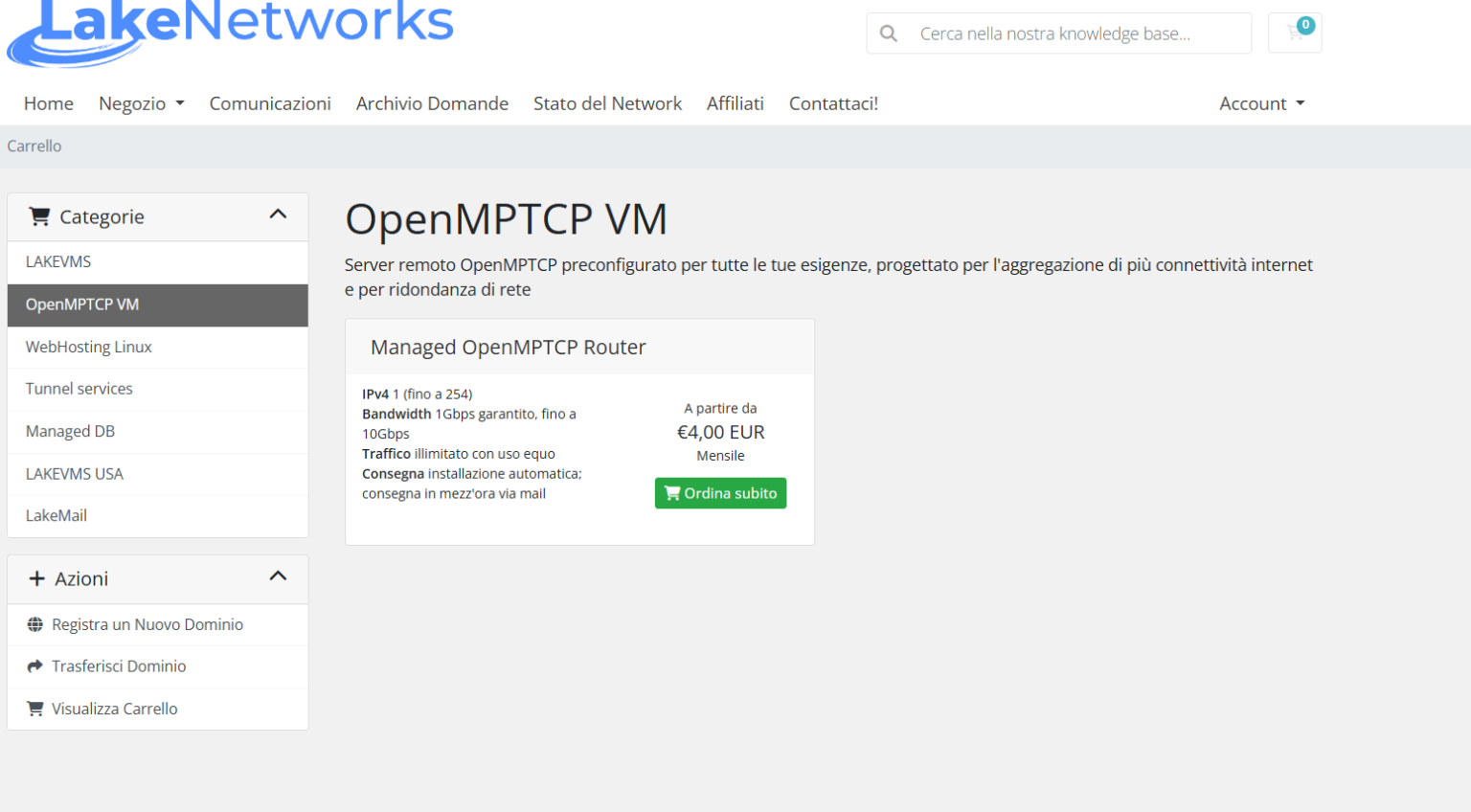1471x812 pixels.
Task: Click the Managed OpenMPTCP Router title
Action: (509, 348)
